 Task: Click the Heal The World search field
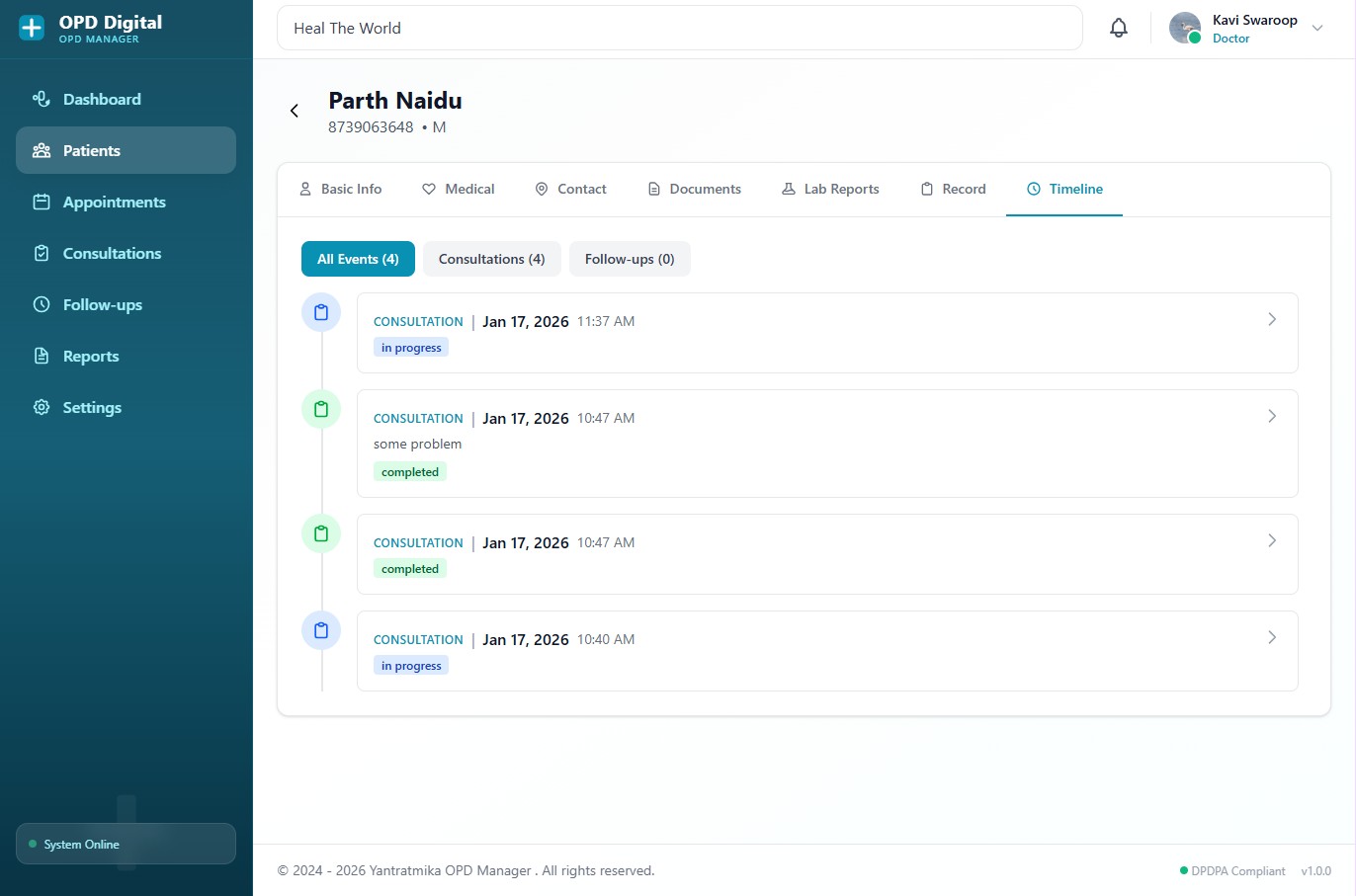click(679, 28)
